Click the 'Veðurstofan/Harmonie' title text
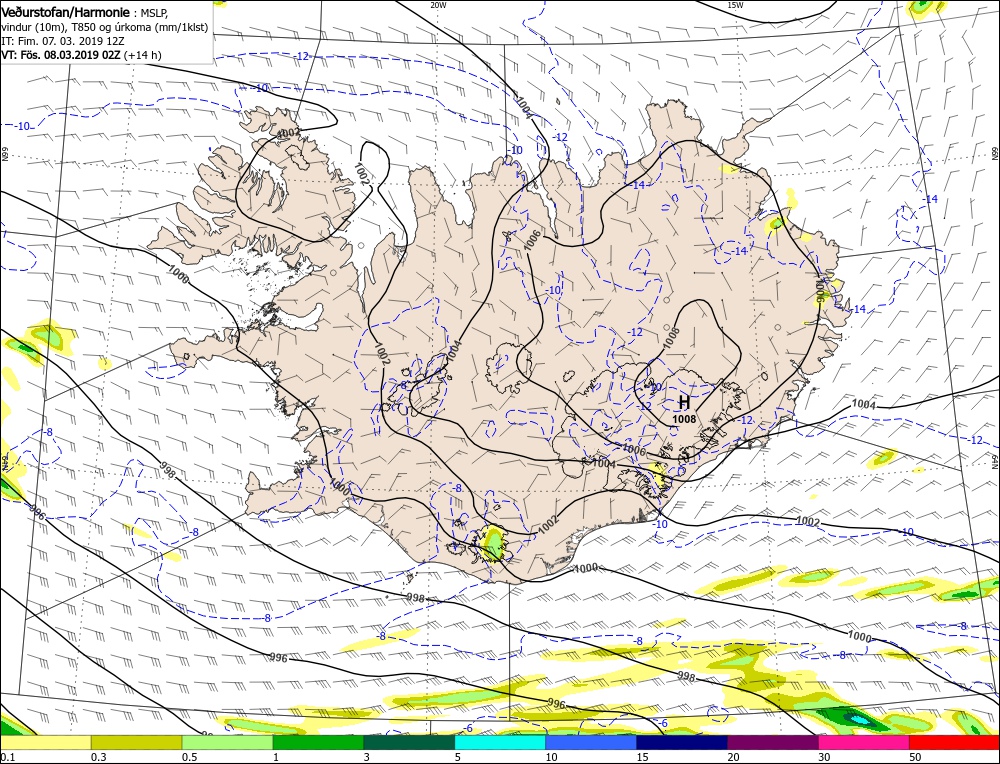 point(66,13)
